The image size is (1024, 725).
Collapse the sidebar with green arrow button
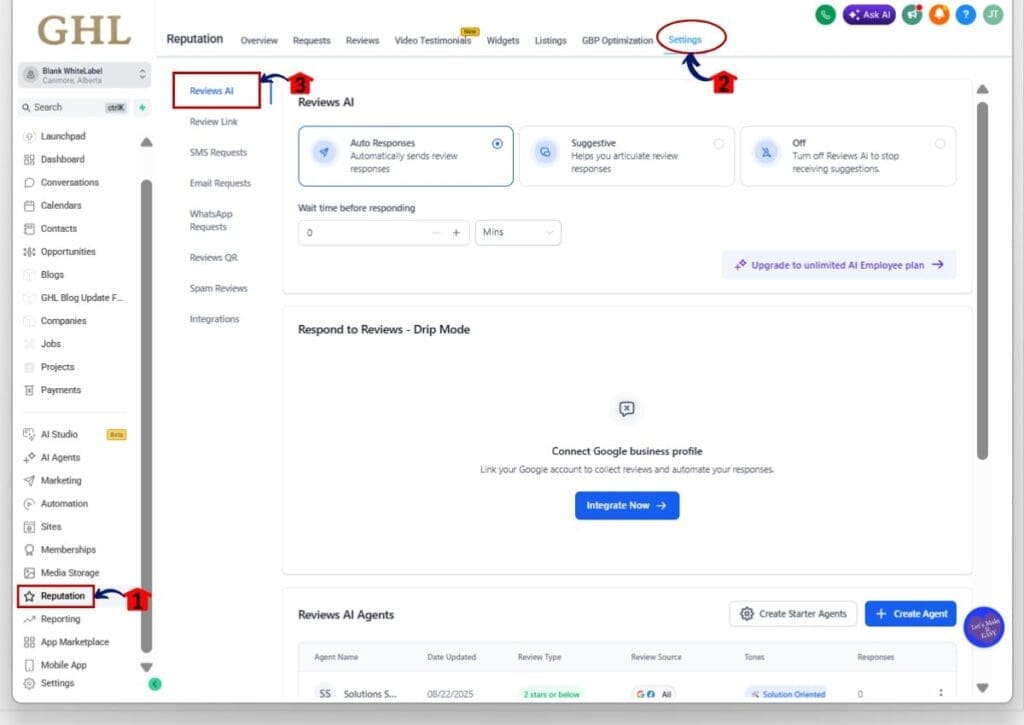pos(155,684)
